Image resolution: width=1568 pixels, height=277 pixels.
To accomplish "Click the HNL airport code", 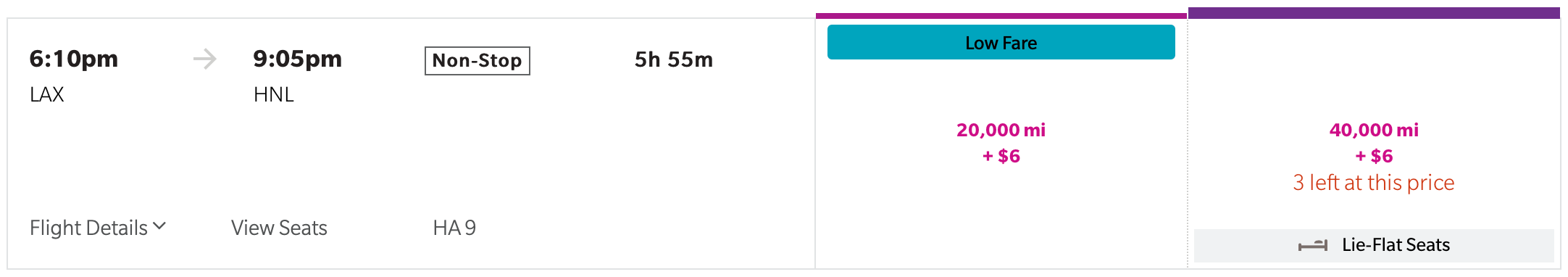I will 274,94.
